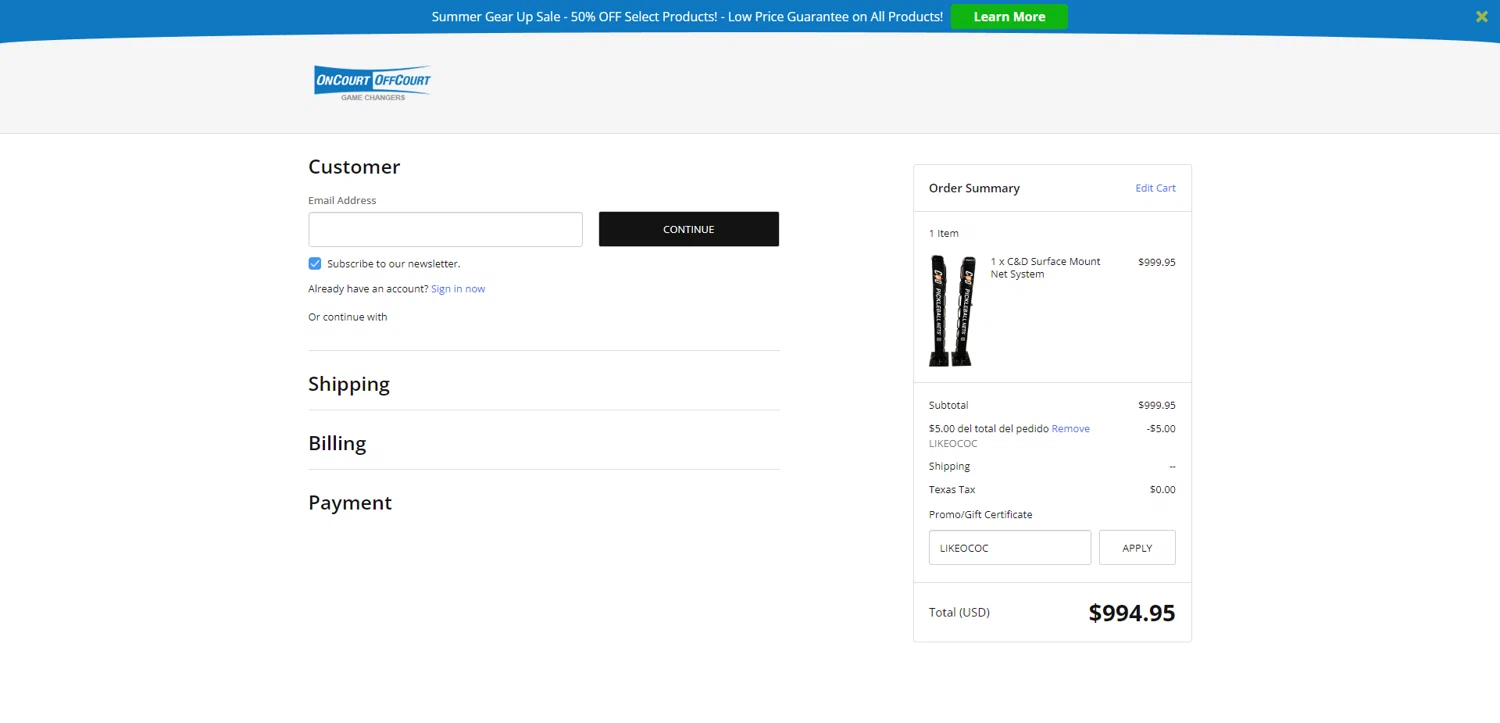Uncheck Subscribe to our newsletter
1500x723 pixels.
point(315,264)
